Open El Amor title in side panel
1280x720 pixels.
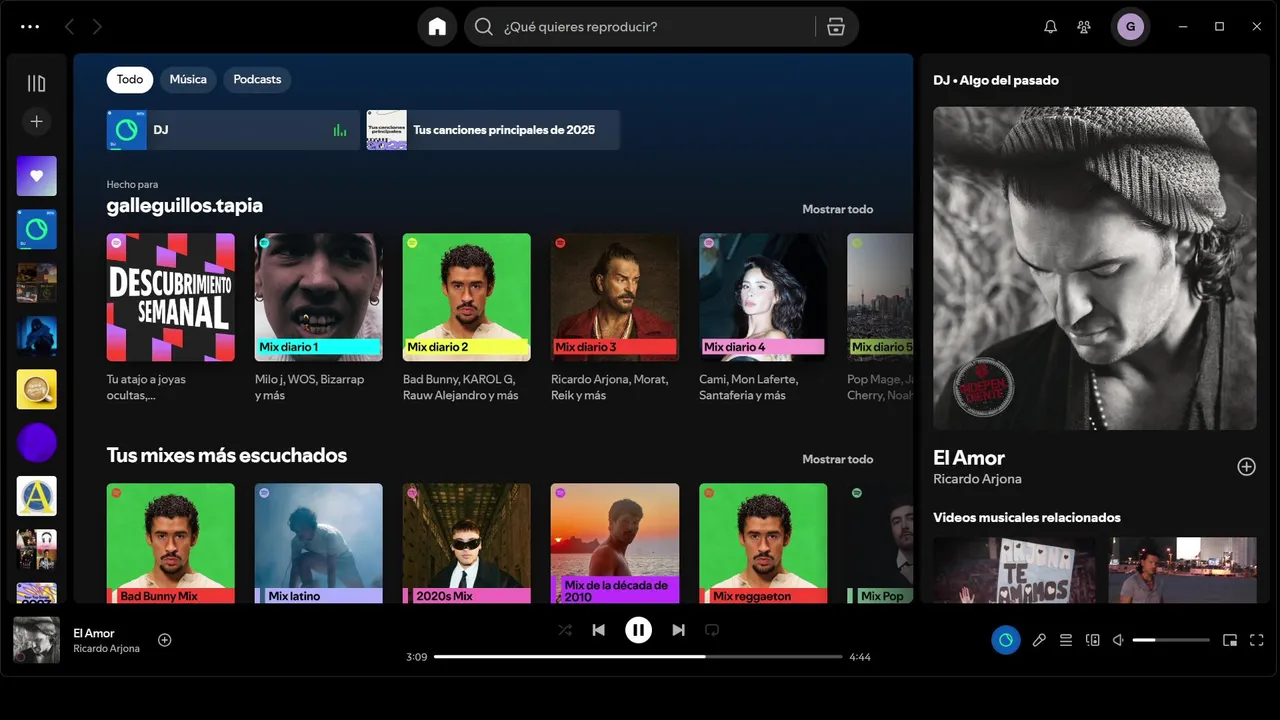[x=969, y=458]
